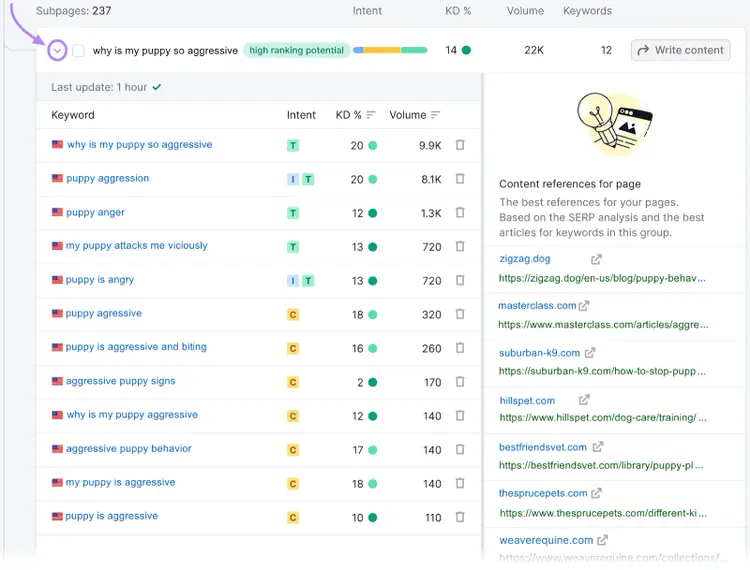
Task: Delete 'aggressive puppy behavior' keyword
Action: click(x=460, y=449)
